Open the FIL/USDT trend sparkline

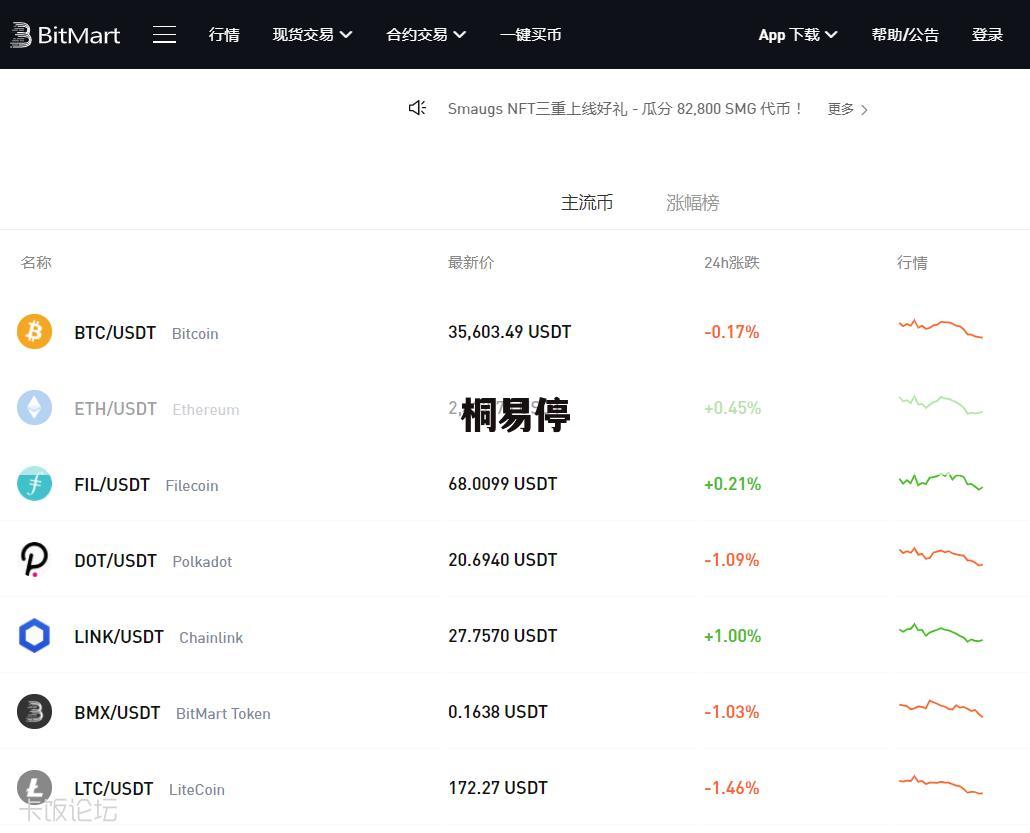tap(940, 481)
